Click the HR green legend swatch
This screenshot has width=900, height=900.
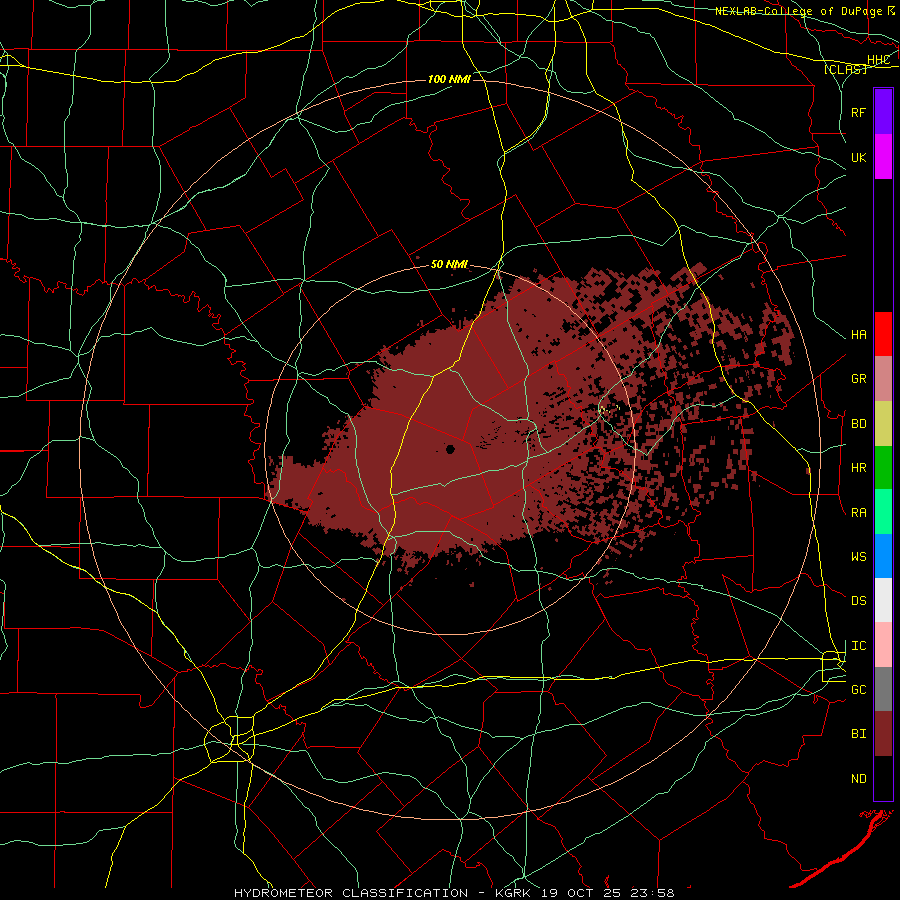883,468
